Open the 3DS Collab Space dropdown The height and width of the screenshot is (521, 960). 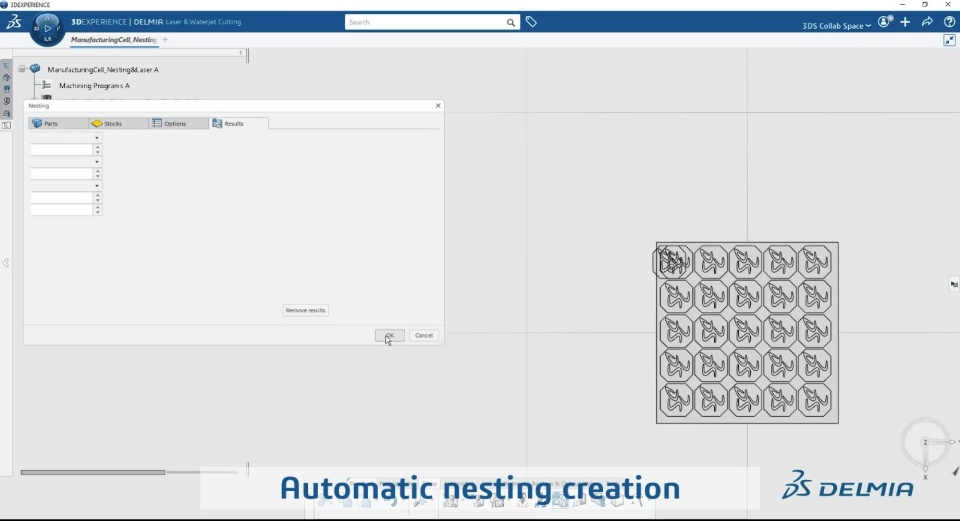coord(836,26)
